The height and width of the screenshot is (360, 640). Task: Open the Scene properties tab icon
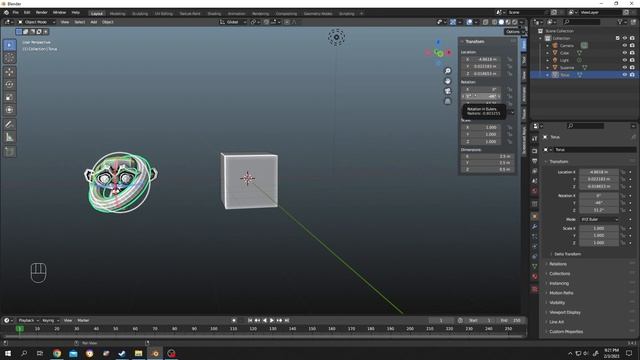(534, 181)
